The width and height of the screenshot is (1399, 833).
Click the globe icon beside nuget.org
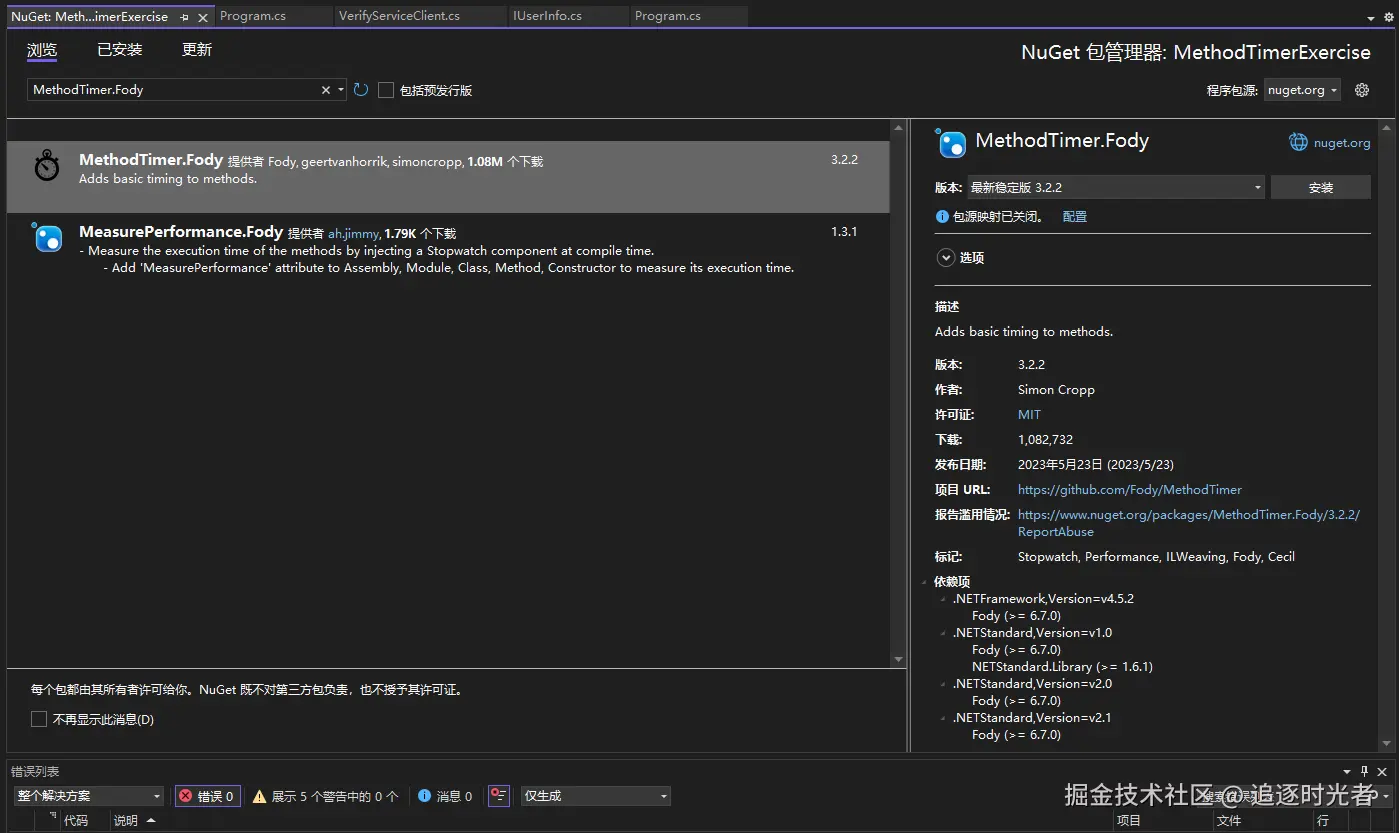pyautogui.click(x=1298, y=143)
